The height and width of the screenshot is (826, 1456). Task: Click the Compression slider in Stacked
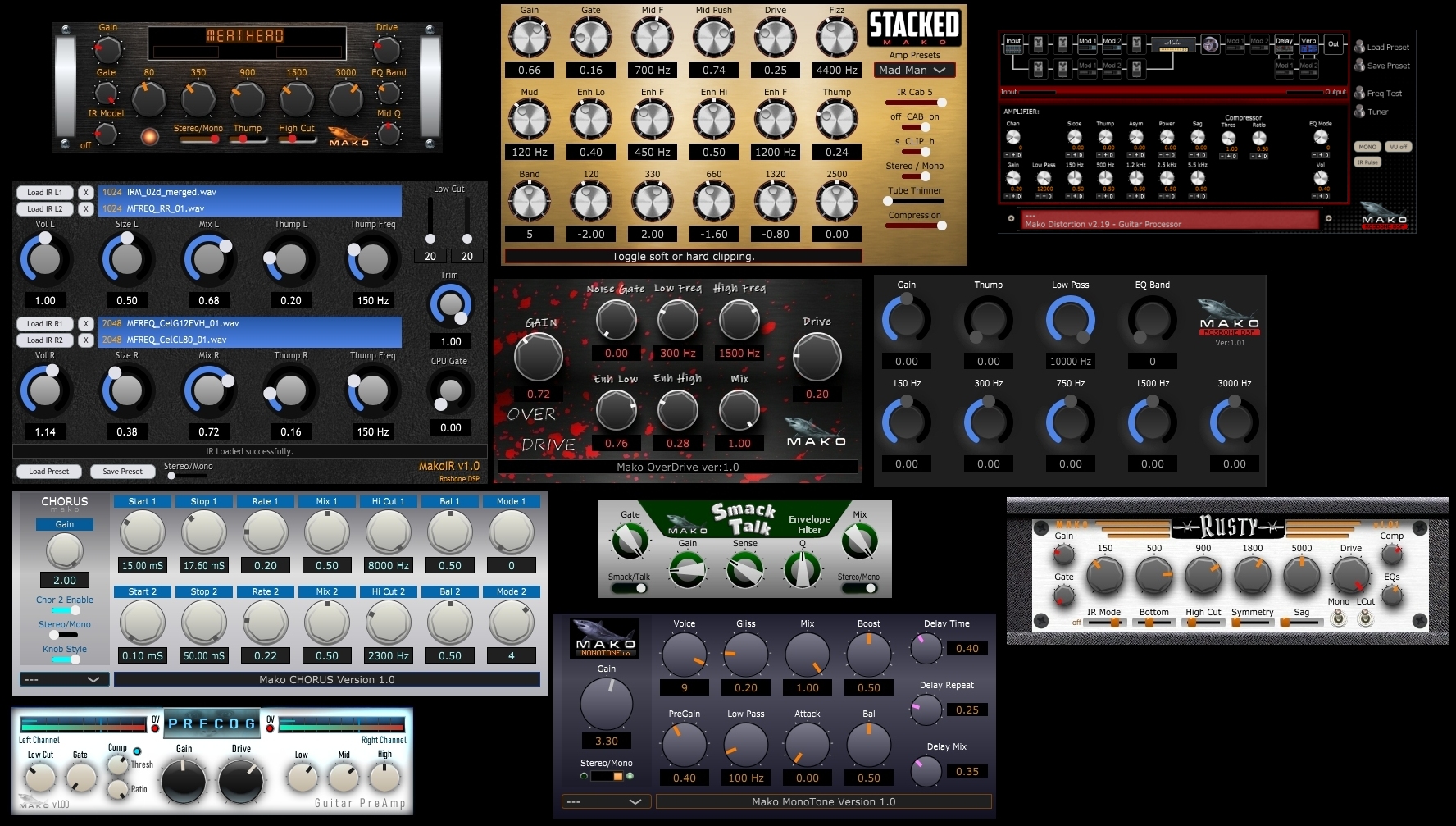click(x=914, y=226)
